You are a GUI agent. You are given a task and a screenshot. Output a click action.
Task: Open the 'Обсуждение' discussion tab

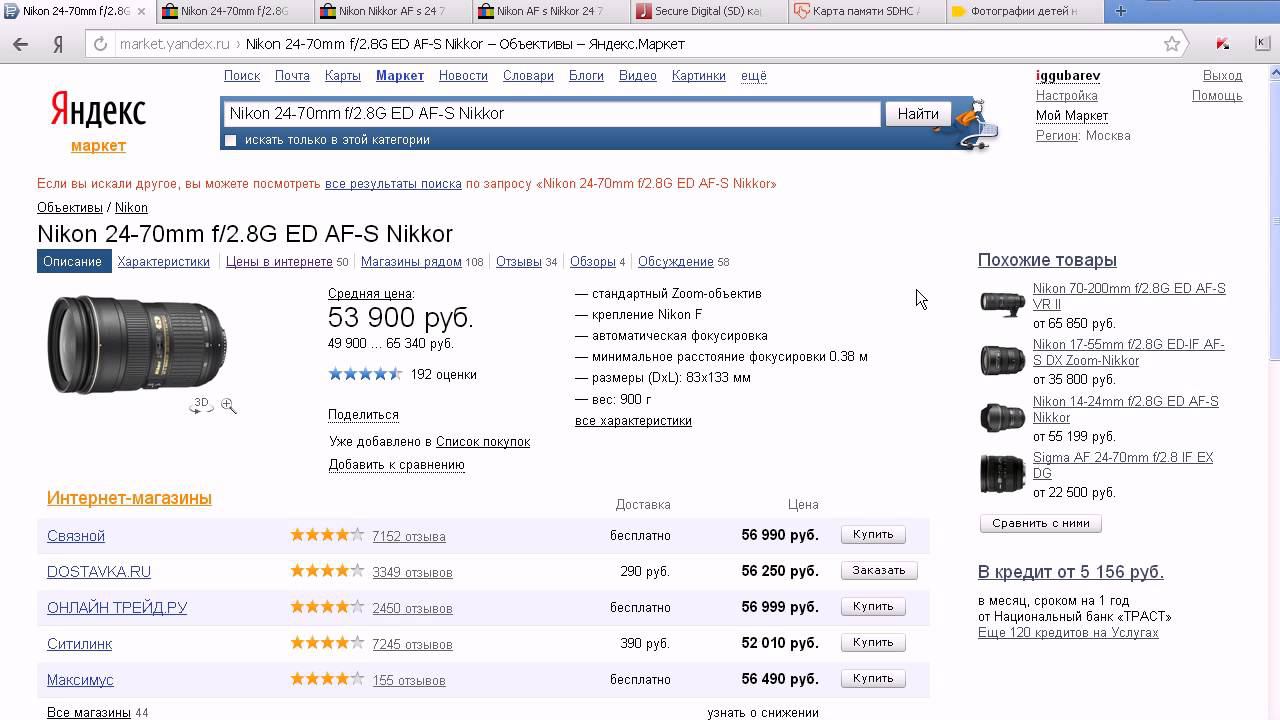(x=676, y=262)
